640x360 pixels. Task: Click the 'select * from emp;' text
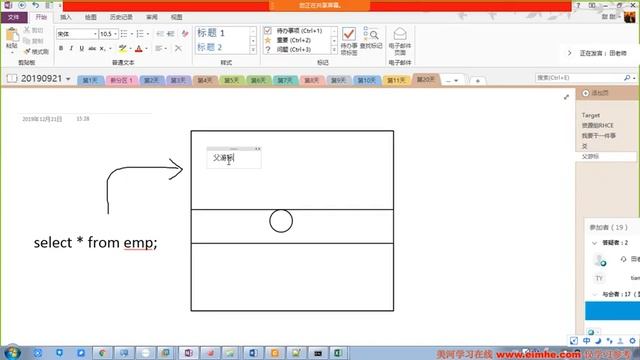pyautogui.click(x=95, y=242)
